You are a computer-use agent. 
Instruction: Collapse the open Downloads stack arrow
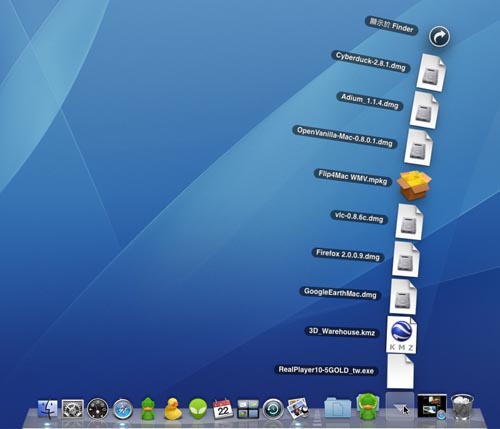point(400,407)
